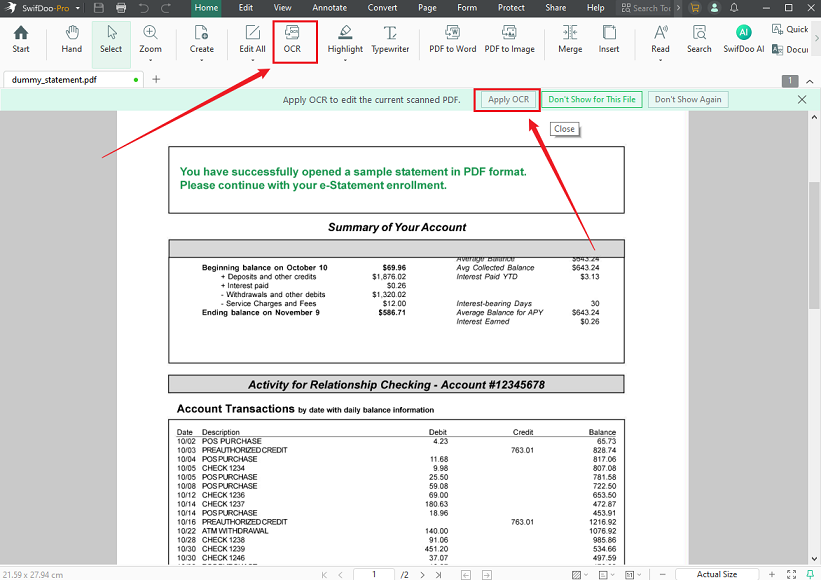Open the Home ribbon tab

click(206, 8)
